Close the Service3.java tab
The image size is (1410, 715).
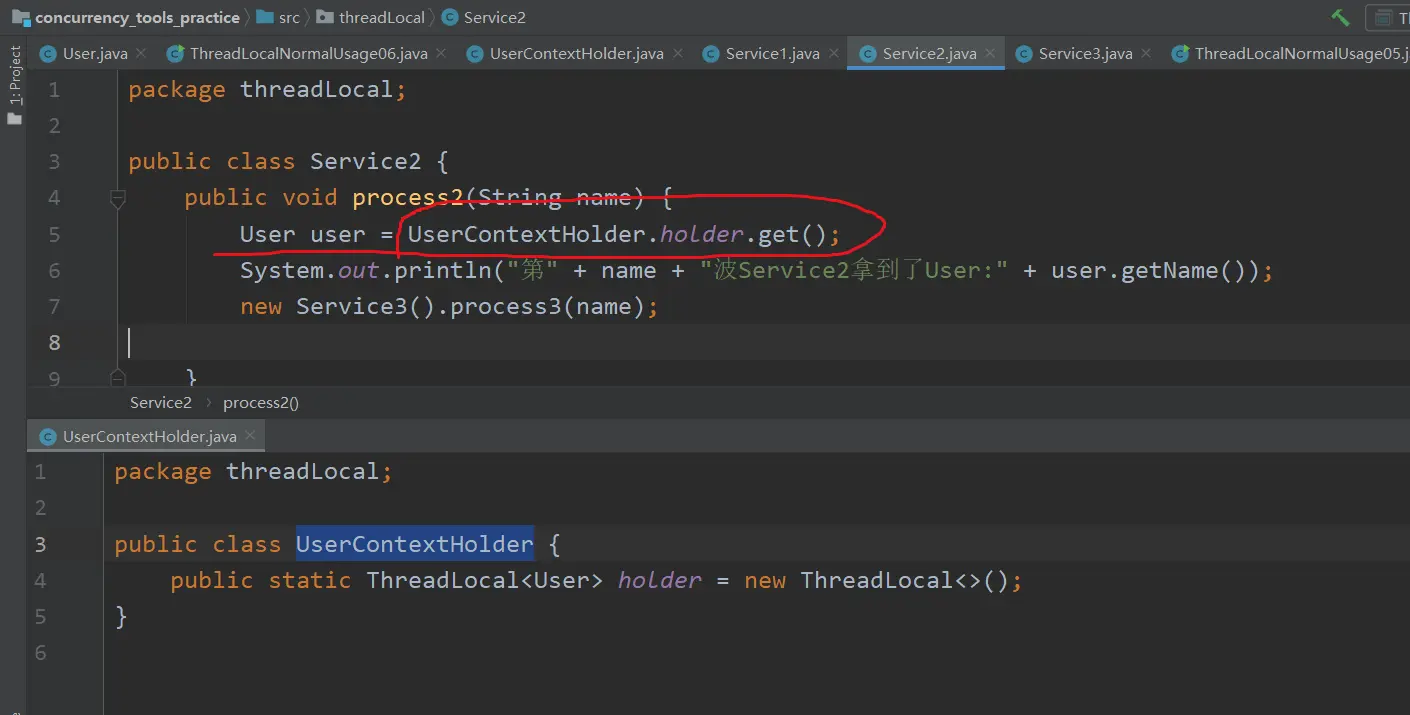point(1146,53)
